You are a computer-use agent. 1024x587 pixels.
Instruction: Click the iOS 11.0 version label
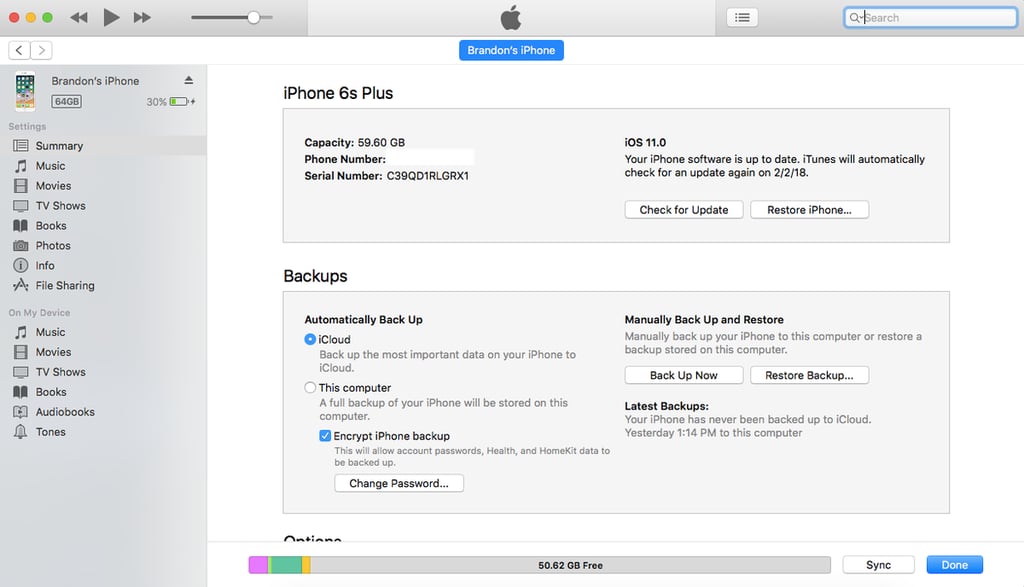point(645,142)
